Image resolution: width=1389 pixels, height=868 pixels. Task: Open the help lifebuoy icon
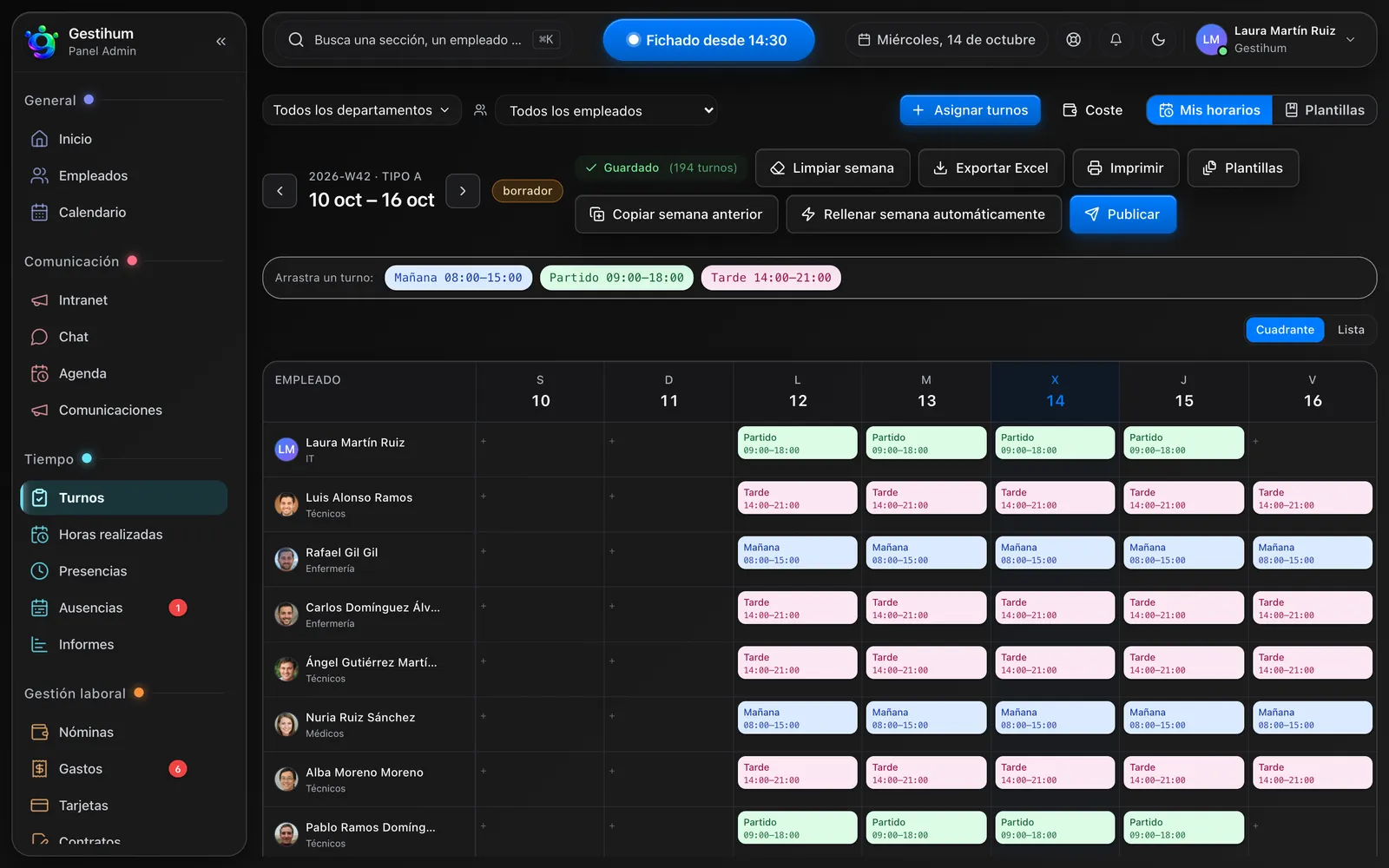click(x=1074, y=40)
